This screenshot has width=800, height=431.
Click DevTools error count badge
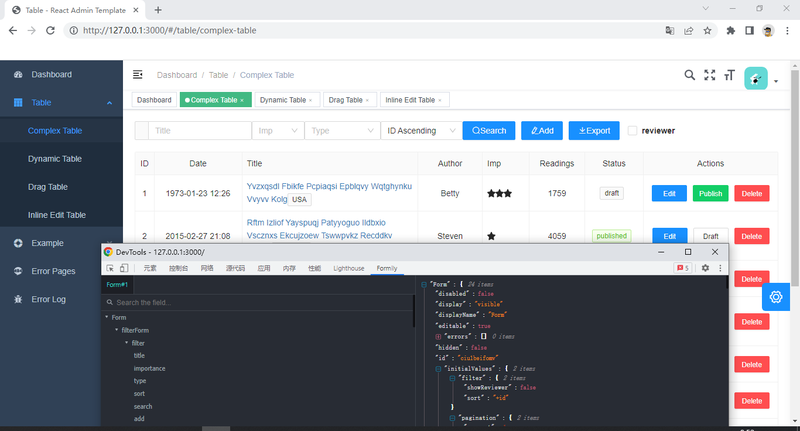(683, 268)
